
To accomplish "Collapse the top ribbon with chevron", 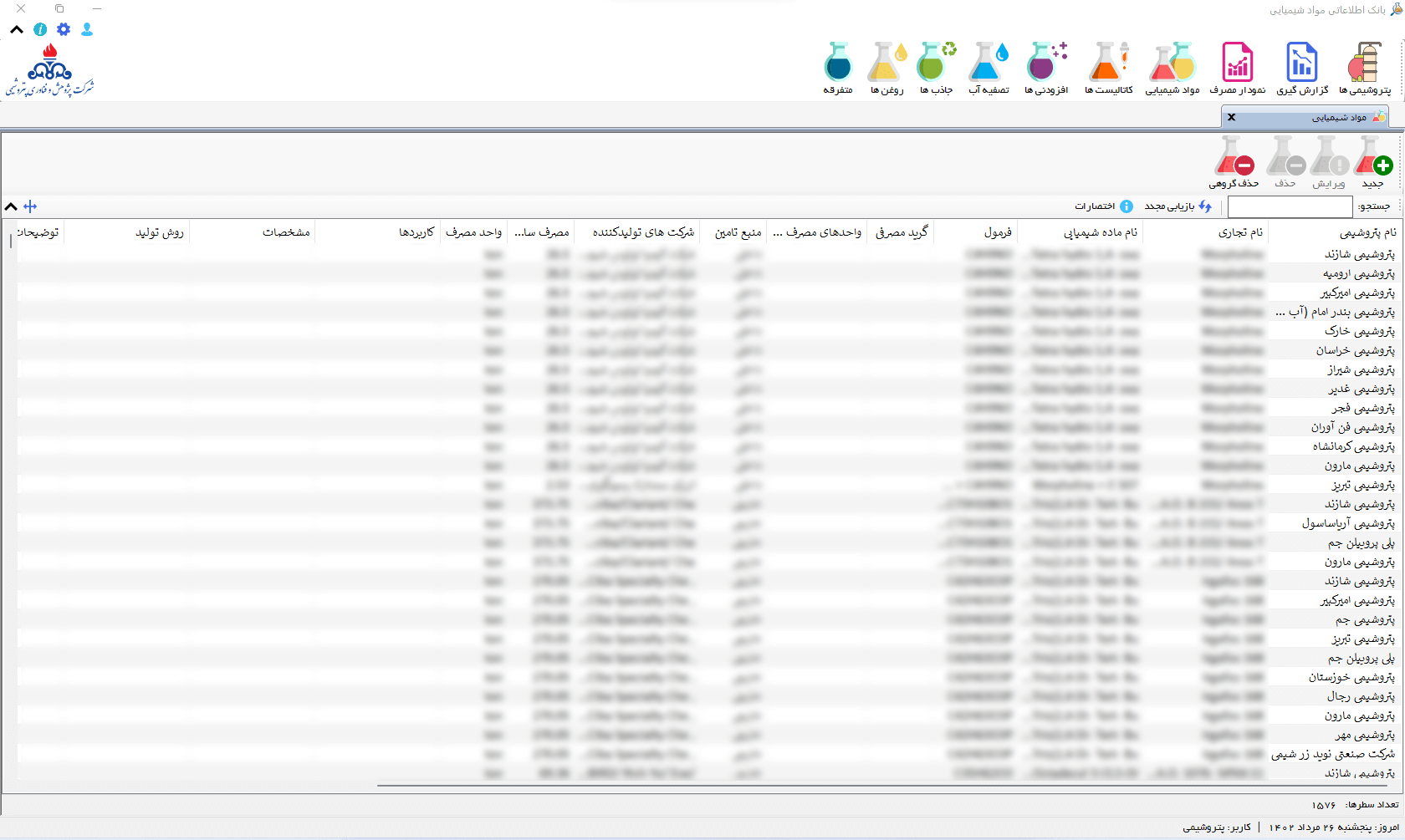I will tap(17, 29).
